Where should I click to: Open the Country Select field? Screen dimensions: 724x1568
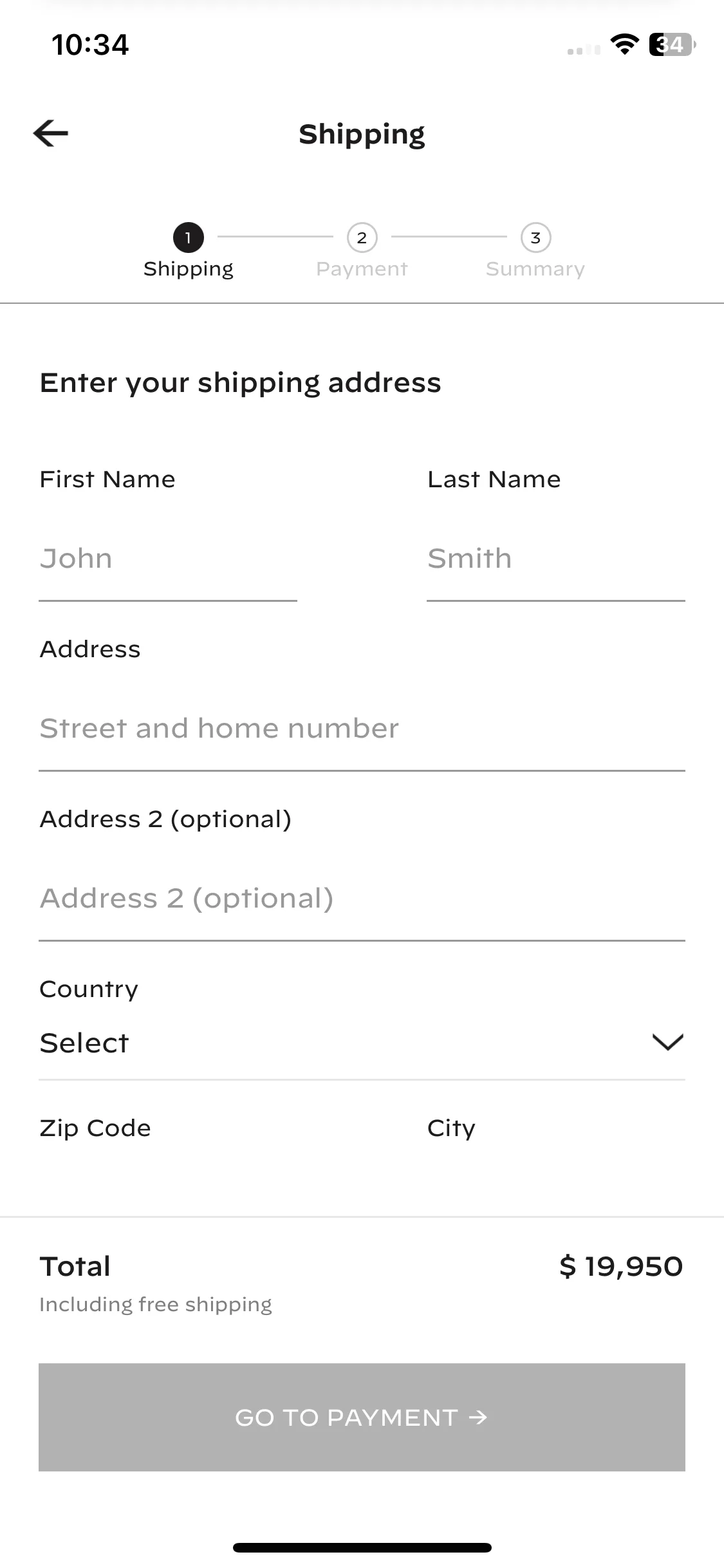[x=362, y=1043]
